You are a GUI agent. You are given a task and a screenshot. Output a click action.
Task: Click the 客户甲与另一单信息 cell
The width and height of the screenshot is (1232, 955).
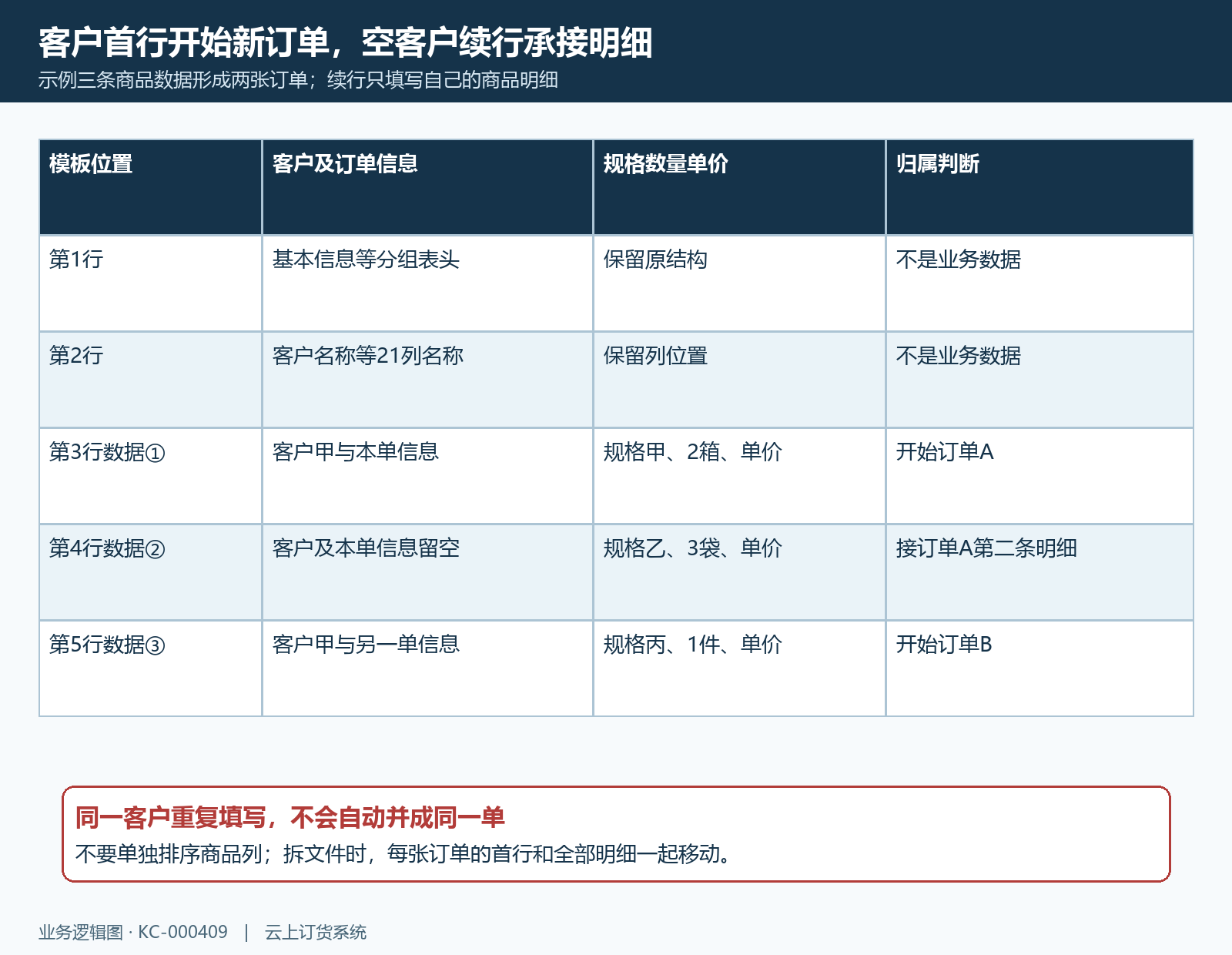coord(427,668)
